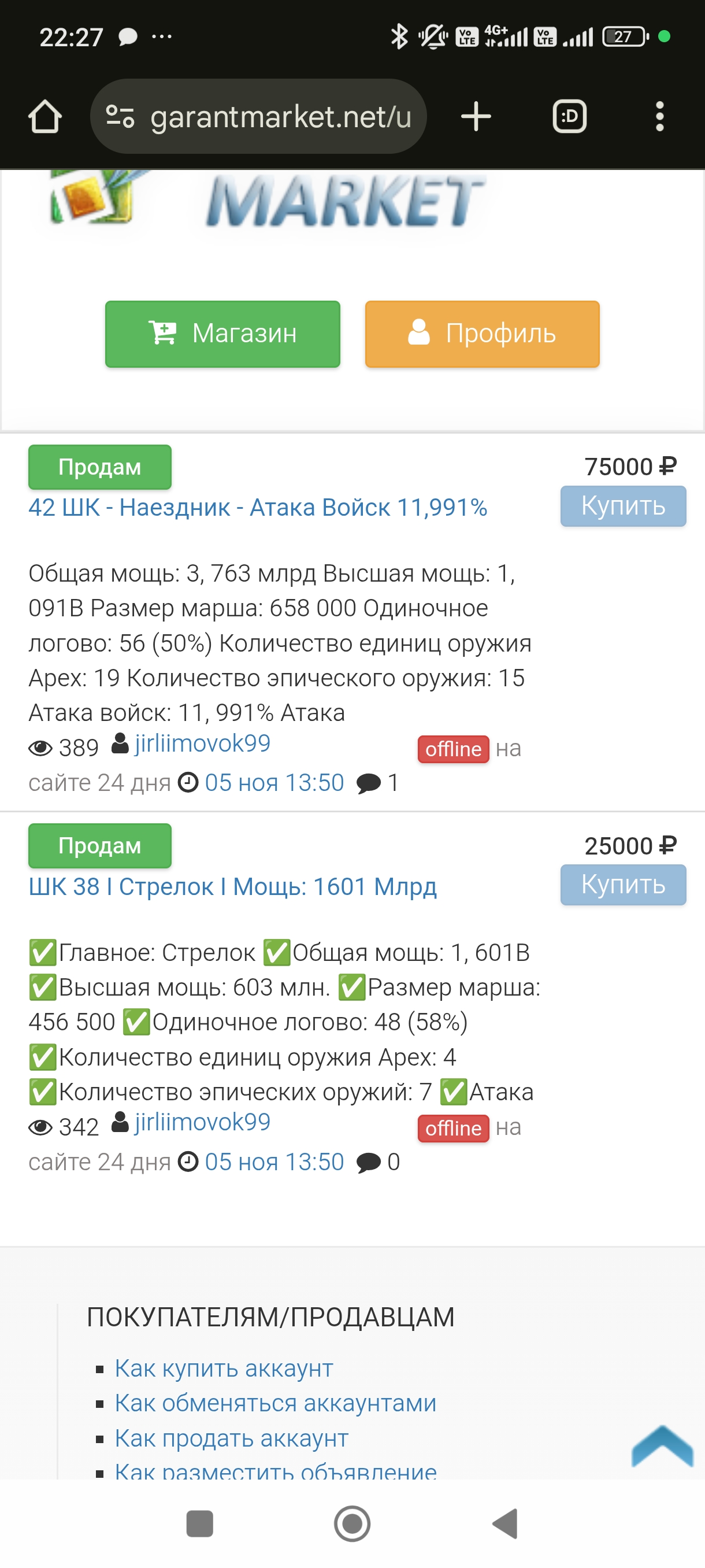Open the Как продать аккаунт guide
Viewport: 705px width, 1568px height.
tap(232, 1438)
